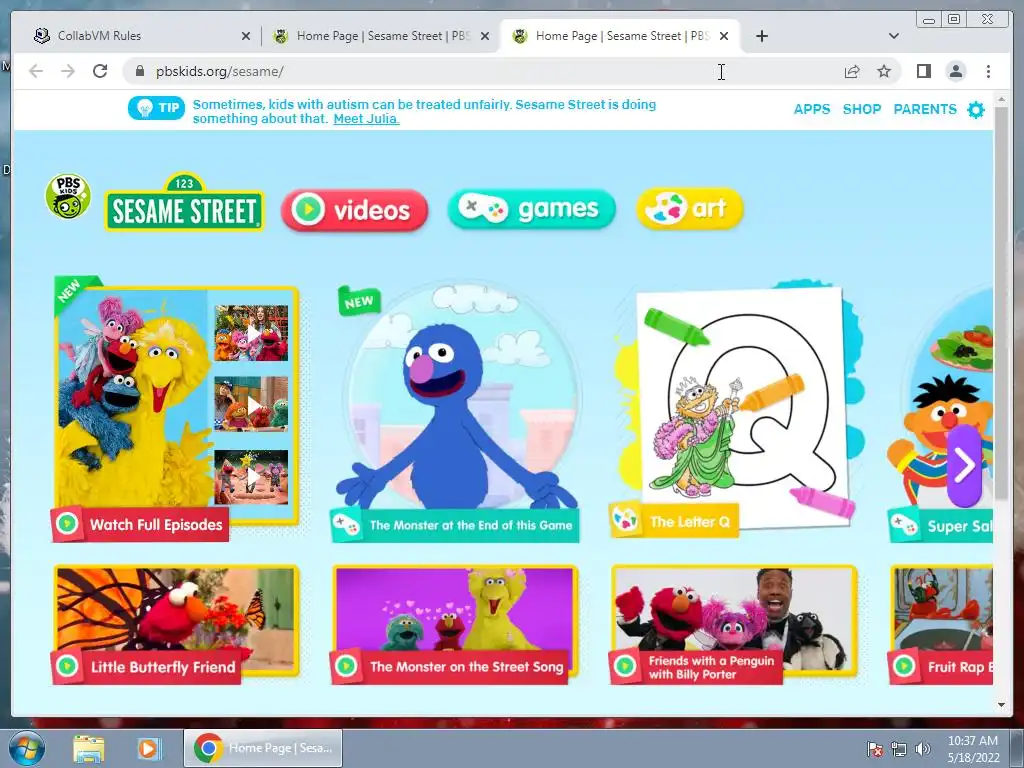This screenshot has height=768, width=1024.
Task: Select the active Sesame Street tab
Action: pyautogui.click(x=619, y=36)
